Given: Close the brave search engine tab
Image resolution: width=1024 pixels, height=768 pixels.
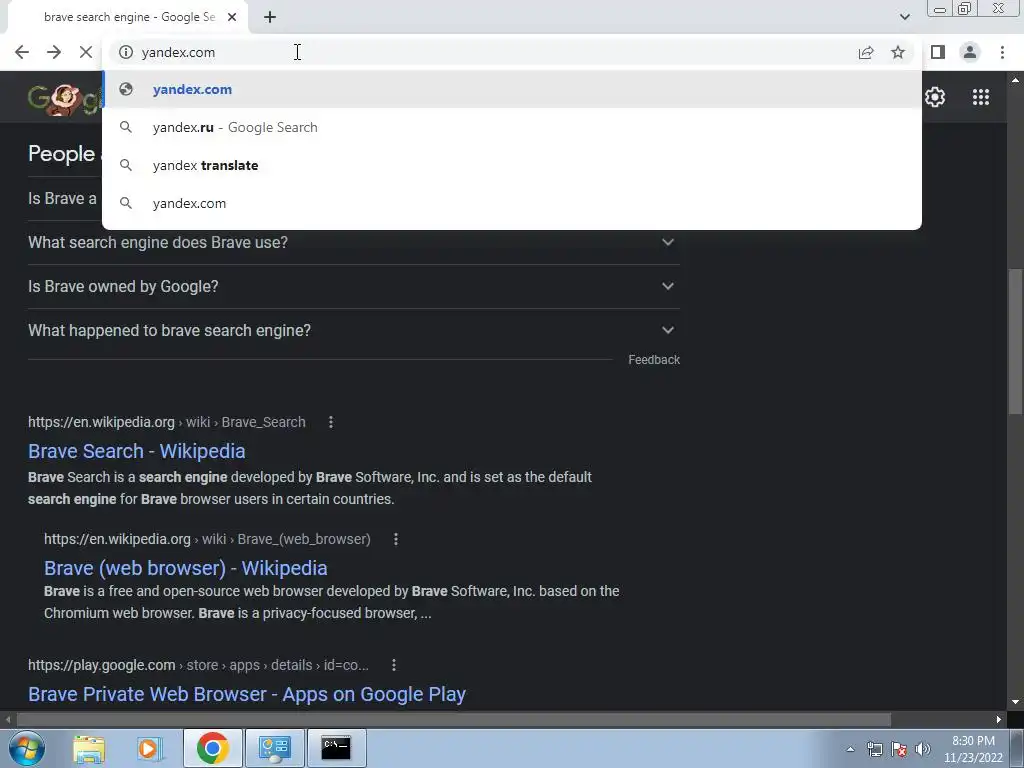Looking at the screenshot, I should [x=232, y=17].
